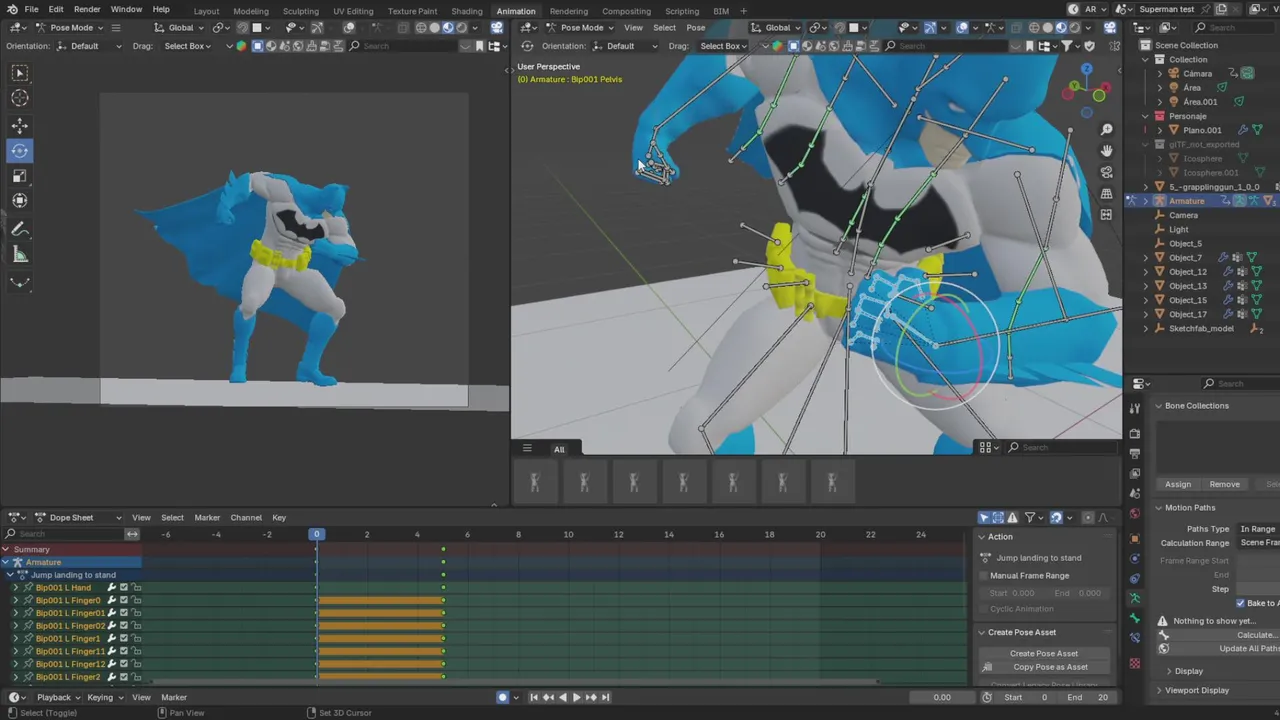
Task: Open the Physics properties tab
Action: (x=1134, y=558)
